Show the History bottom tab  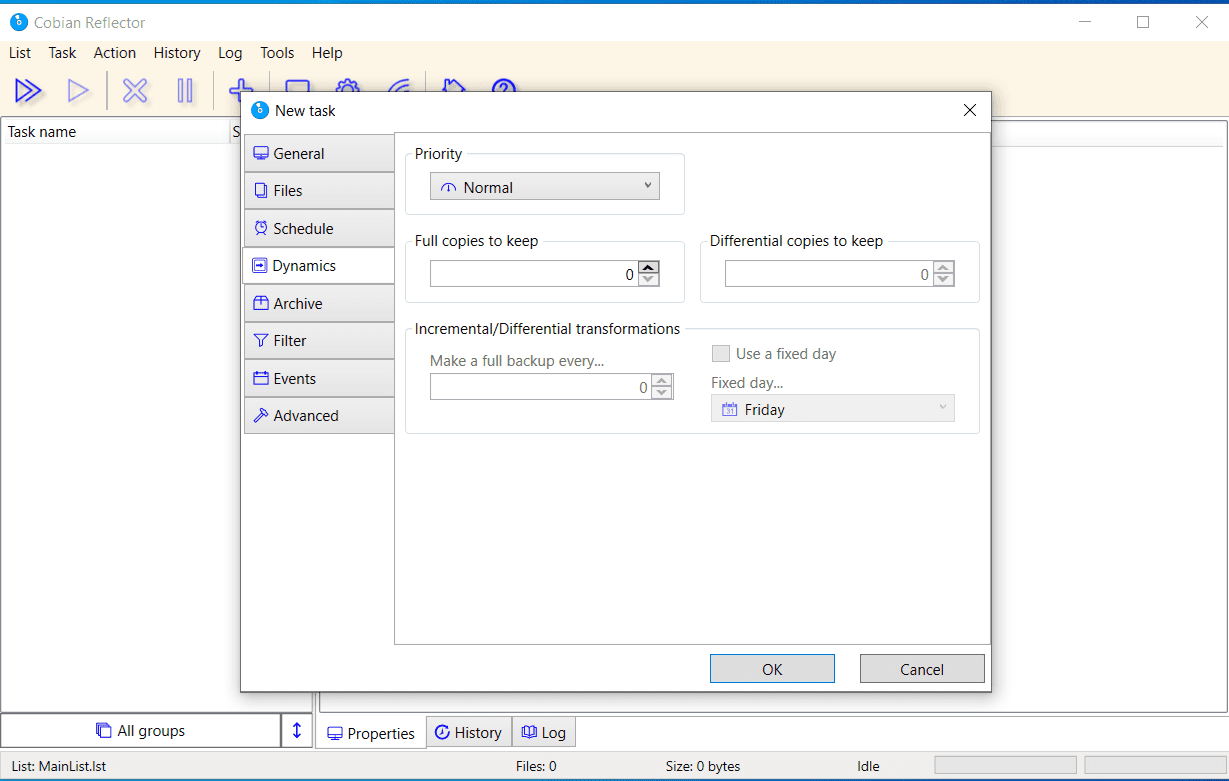coord(469,732)
